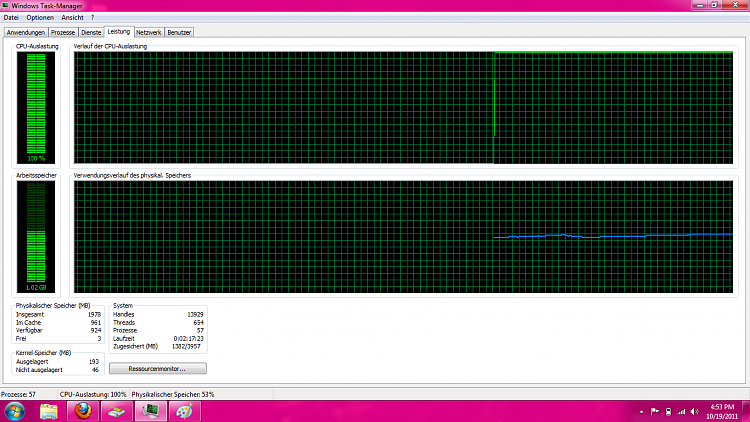Click the Handles label
The height and width of the screenshot is (422, 750).
(123, 314)
